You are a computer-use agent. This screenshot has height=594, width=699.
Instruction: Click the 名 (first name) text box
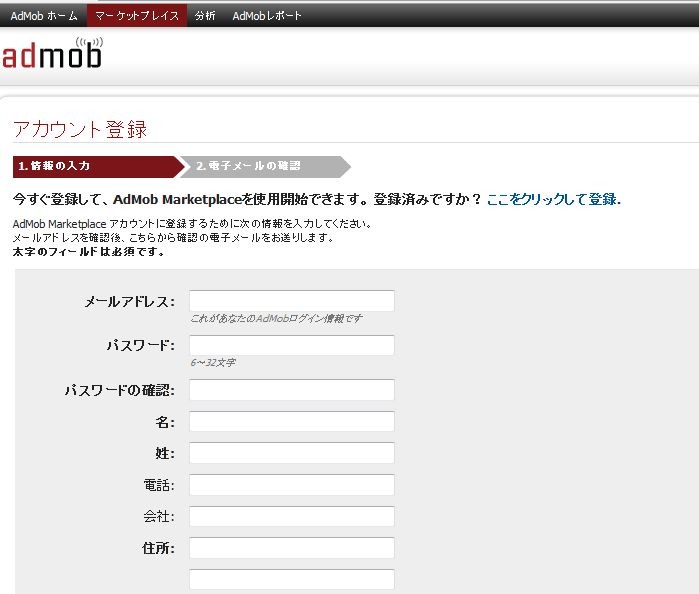291,422
